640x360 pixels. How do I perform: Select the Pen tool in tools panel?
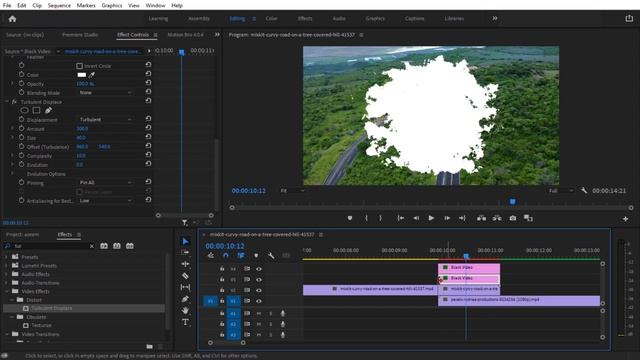(185, 299)
